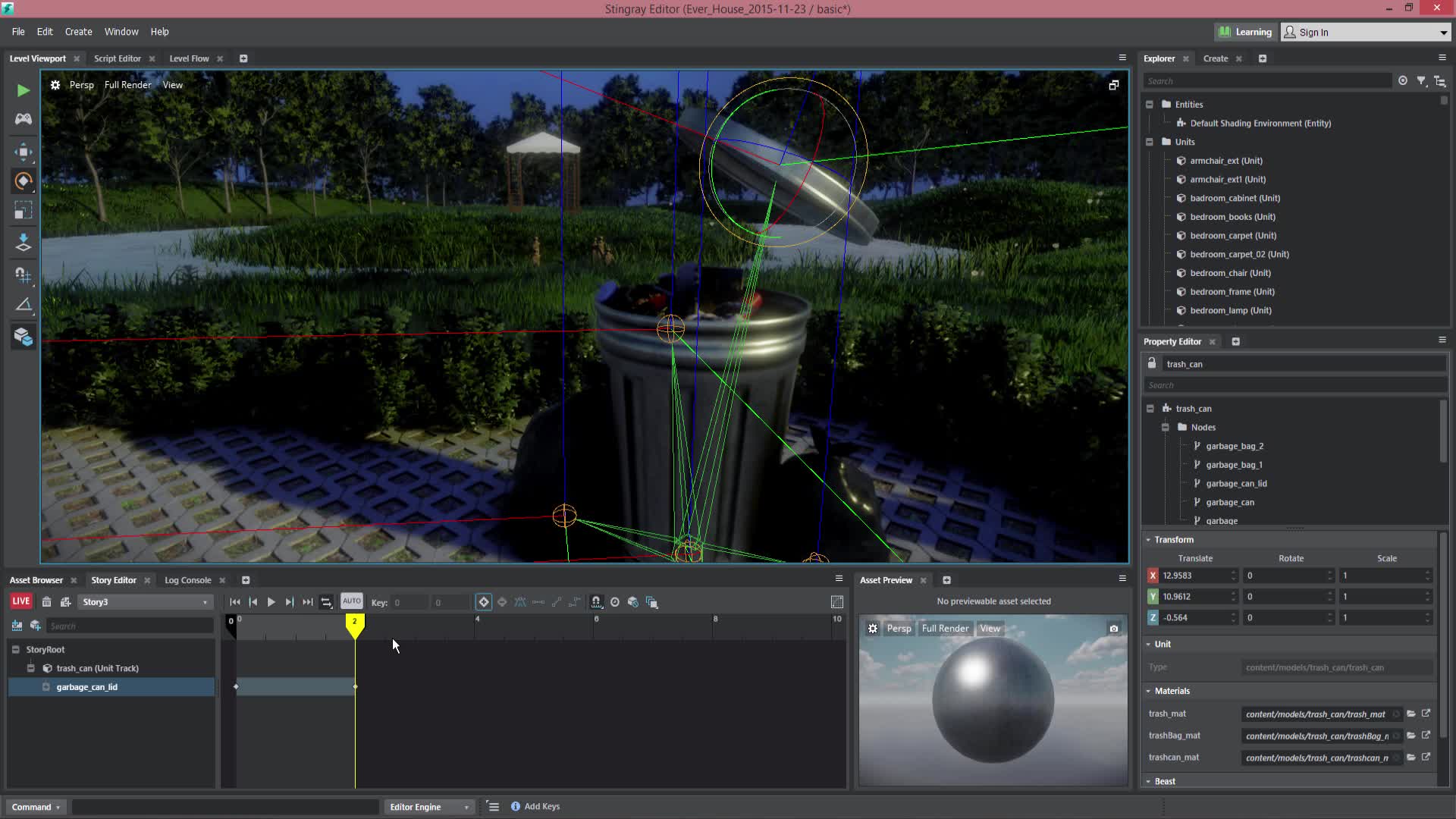Run the level with the green play button
This screenshot has height=819, width=1456.
(23, 90)
